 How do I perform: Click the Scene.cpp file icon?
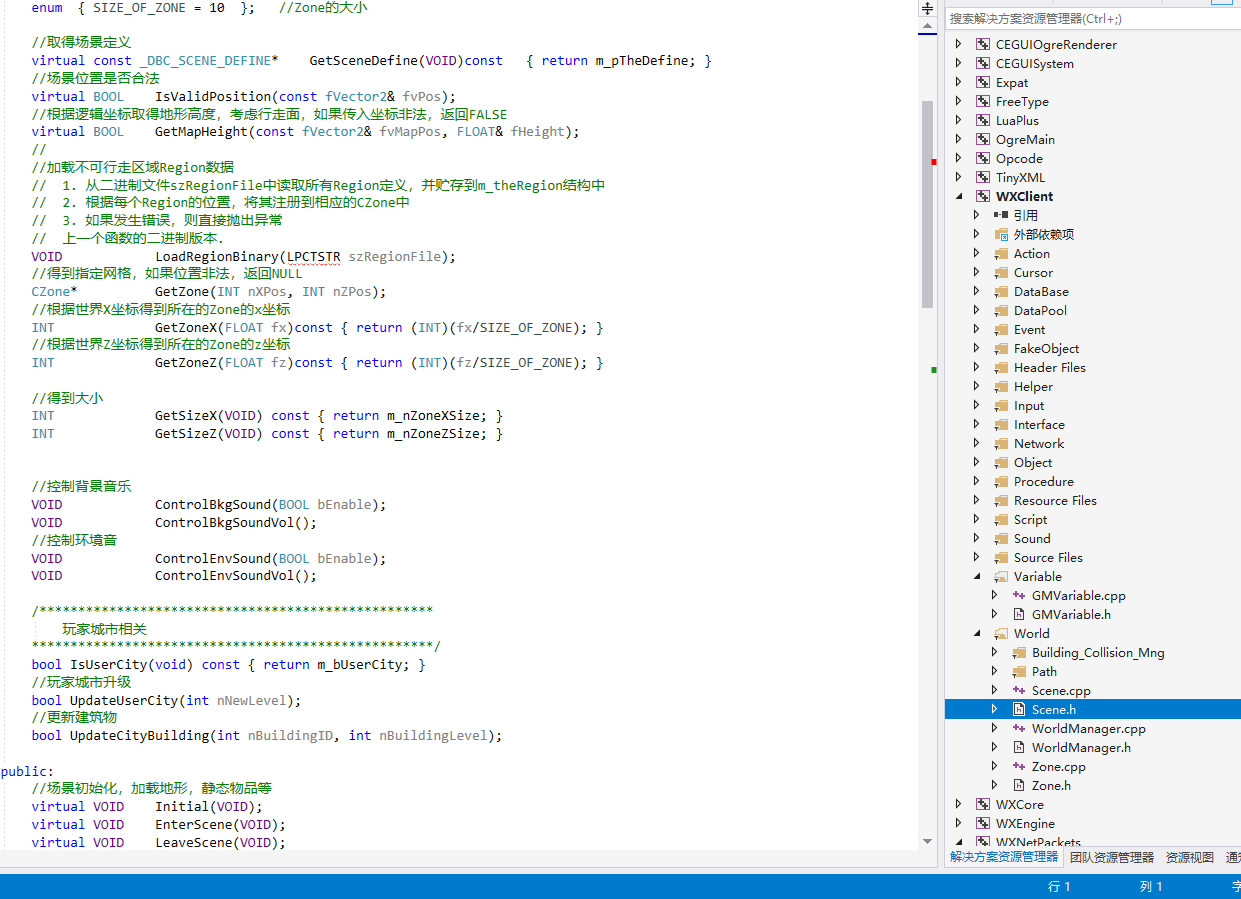click(1019, 690)
